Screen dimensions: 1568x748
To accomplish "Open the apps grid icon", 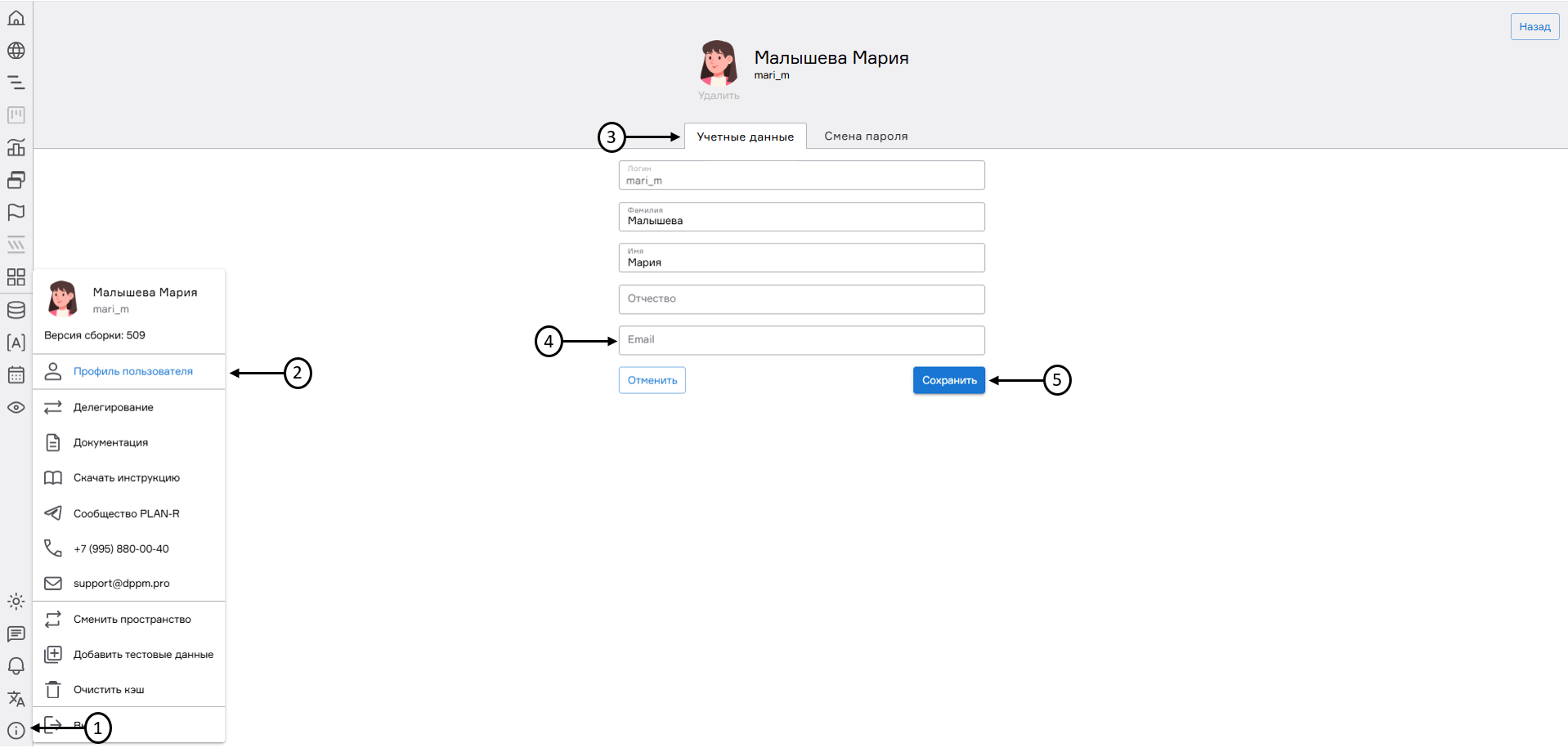I will [16, 277].
